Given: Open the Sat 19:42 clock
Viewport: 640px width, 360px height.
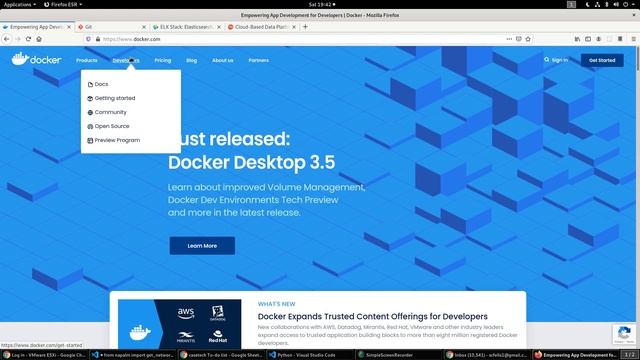Looking at the screenshot, I should pos(322,4).
